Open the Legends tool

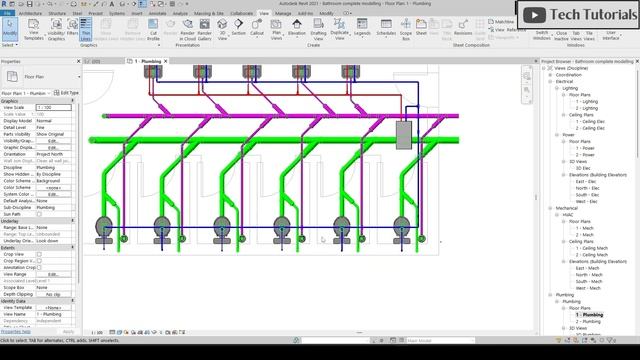click(x=362, y=28)
